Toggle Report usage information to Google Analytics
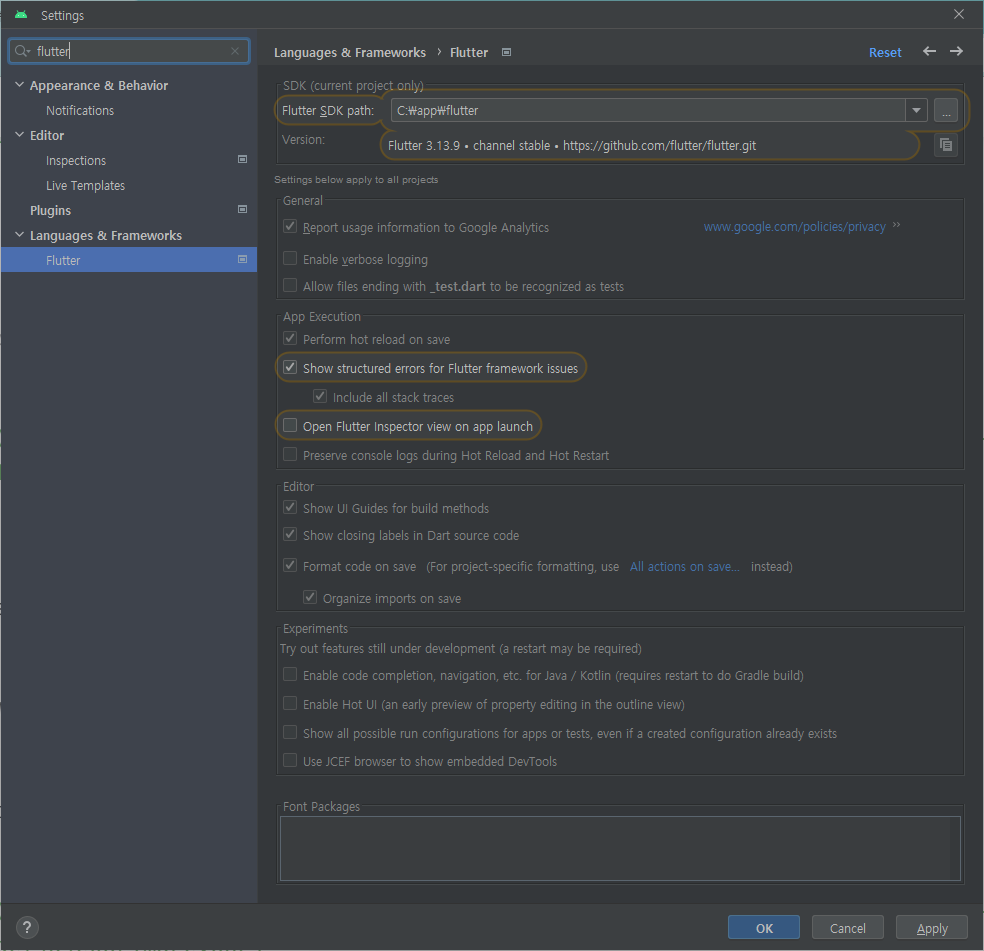 [x=290, y=226]
